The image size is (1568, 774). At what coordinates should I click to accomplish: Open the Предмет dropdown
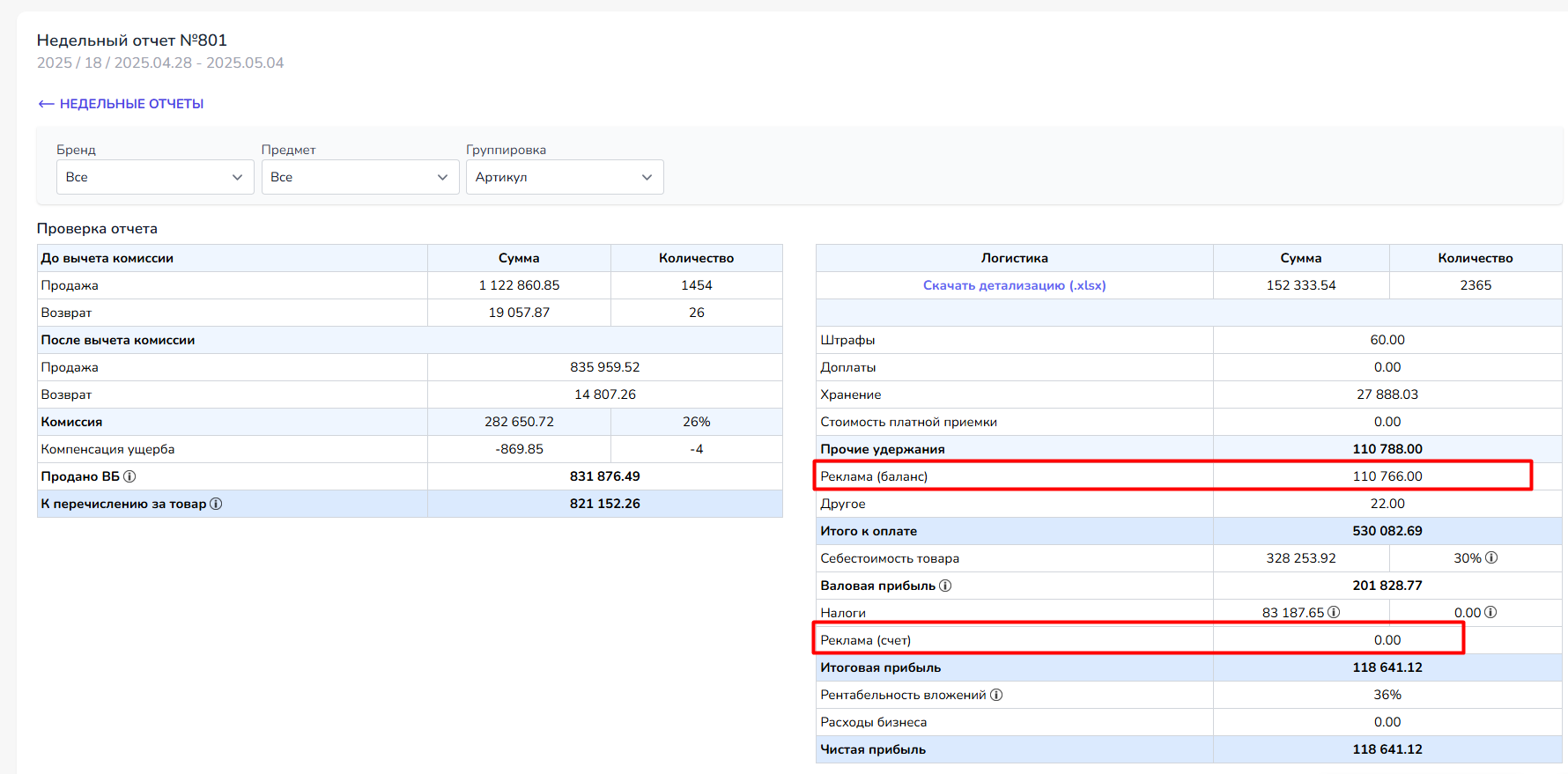pos(360,177)
